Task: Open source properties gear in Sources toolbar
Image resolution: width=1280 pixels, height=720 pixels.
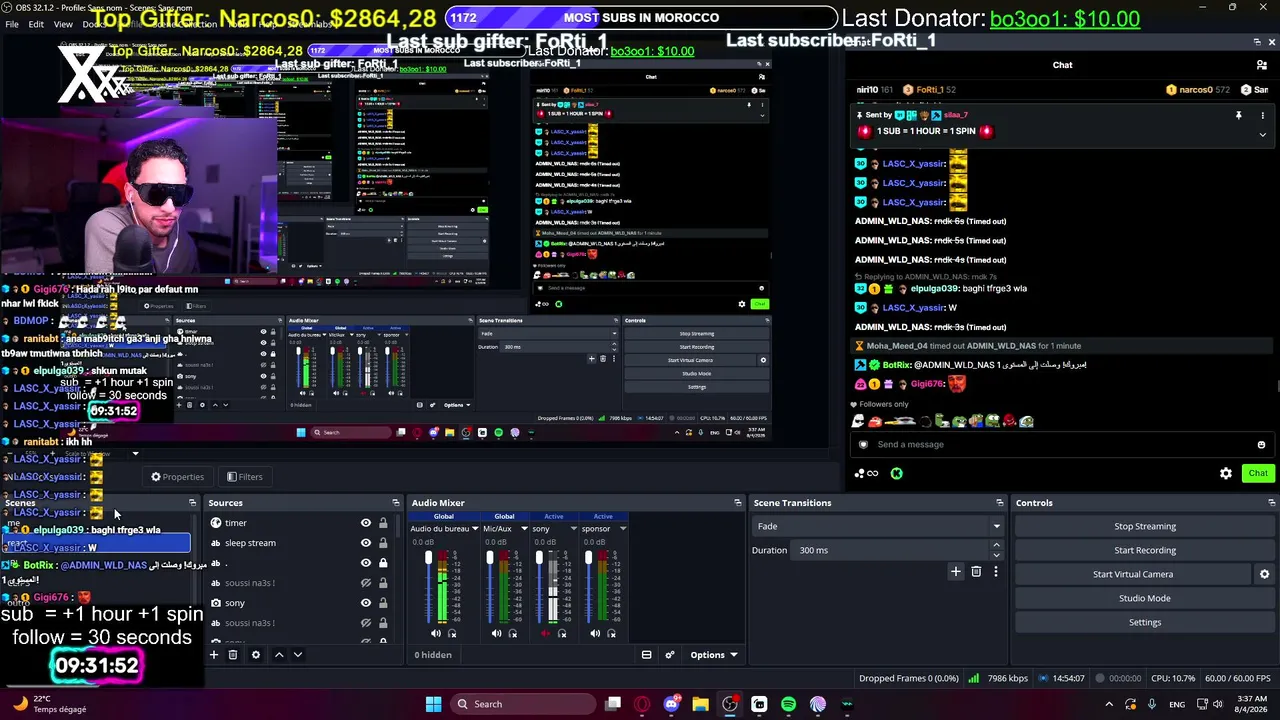Action: [256, 655]
